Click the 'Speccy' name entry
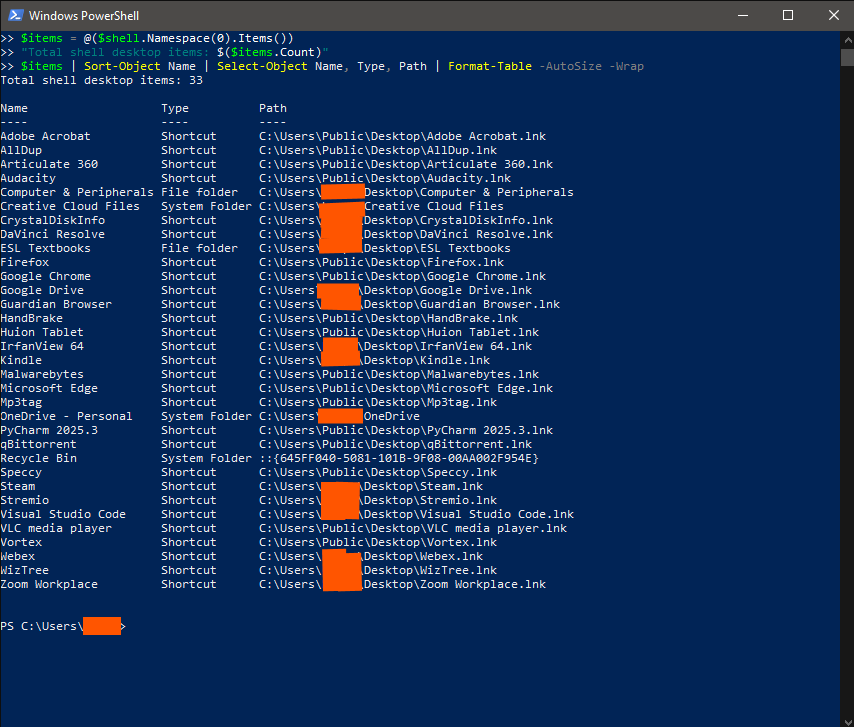 point(21,473)
